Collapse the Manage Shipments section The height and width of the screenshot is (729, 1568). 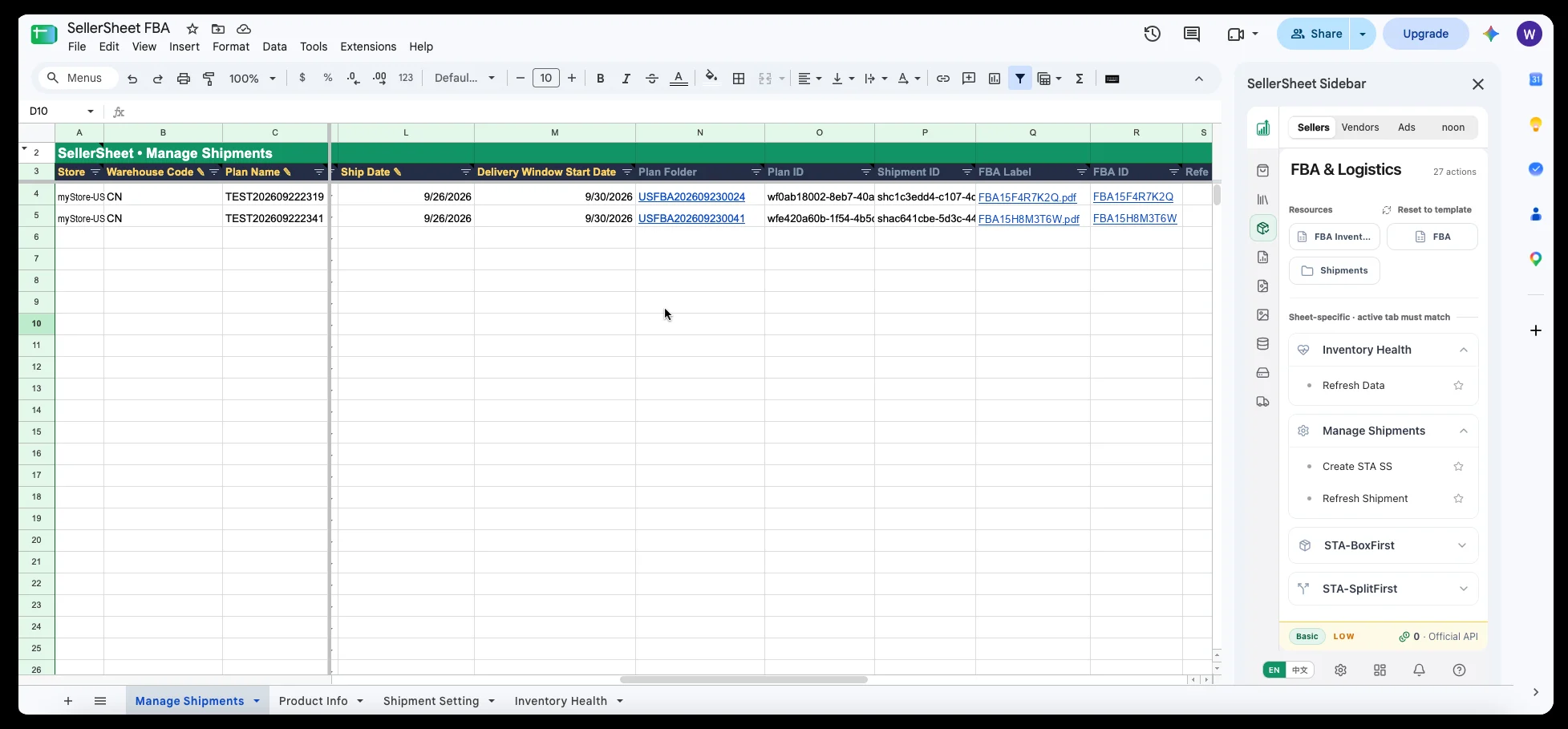point(1464,431)
